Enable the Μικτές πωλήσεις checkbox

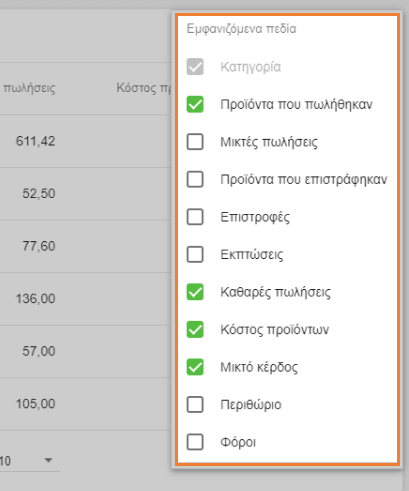(x=195, y=142)
